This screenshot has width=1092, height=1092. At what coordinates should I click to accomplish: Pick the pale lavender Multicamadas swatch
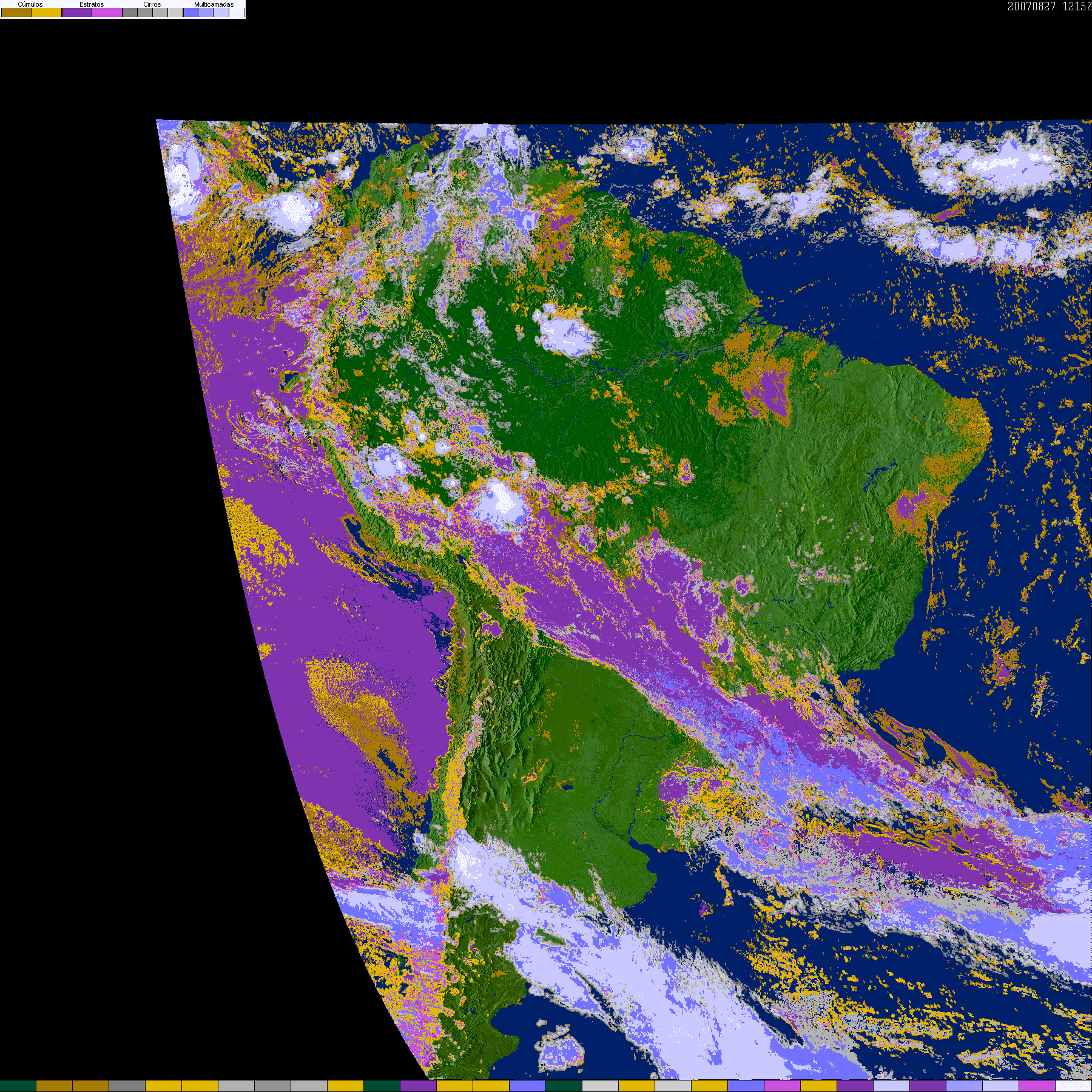pos(221,13)
